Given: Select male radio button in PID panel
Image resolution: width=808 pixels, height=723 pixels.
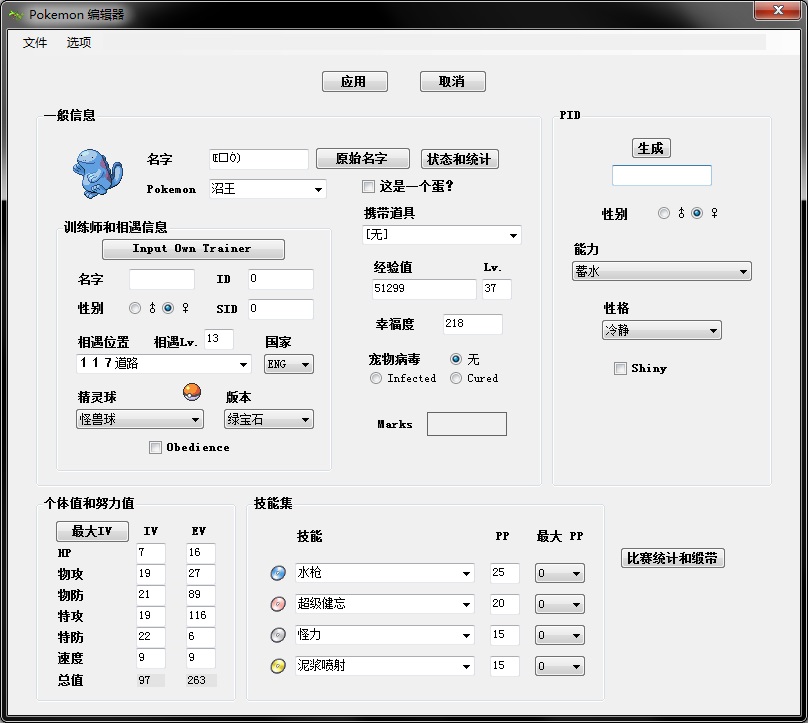Looking at the screenshot, I should pos(664,213).
